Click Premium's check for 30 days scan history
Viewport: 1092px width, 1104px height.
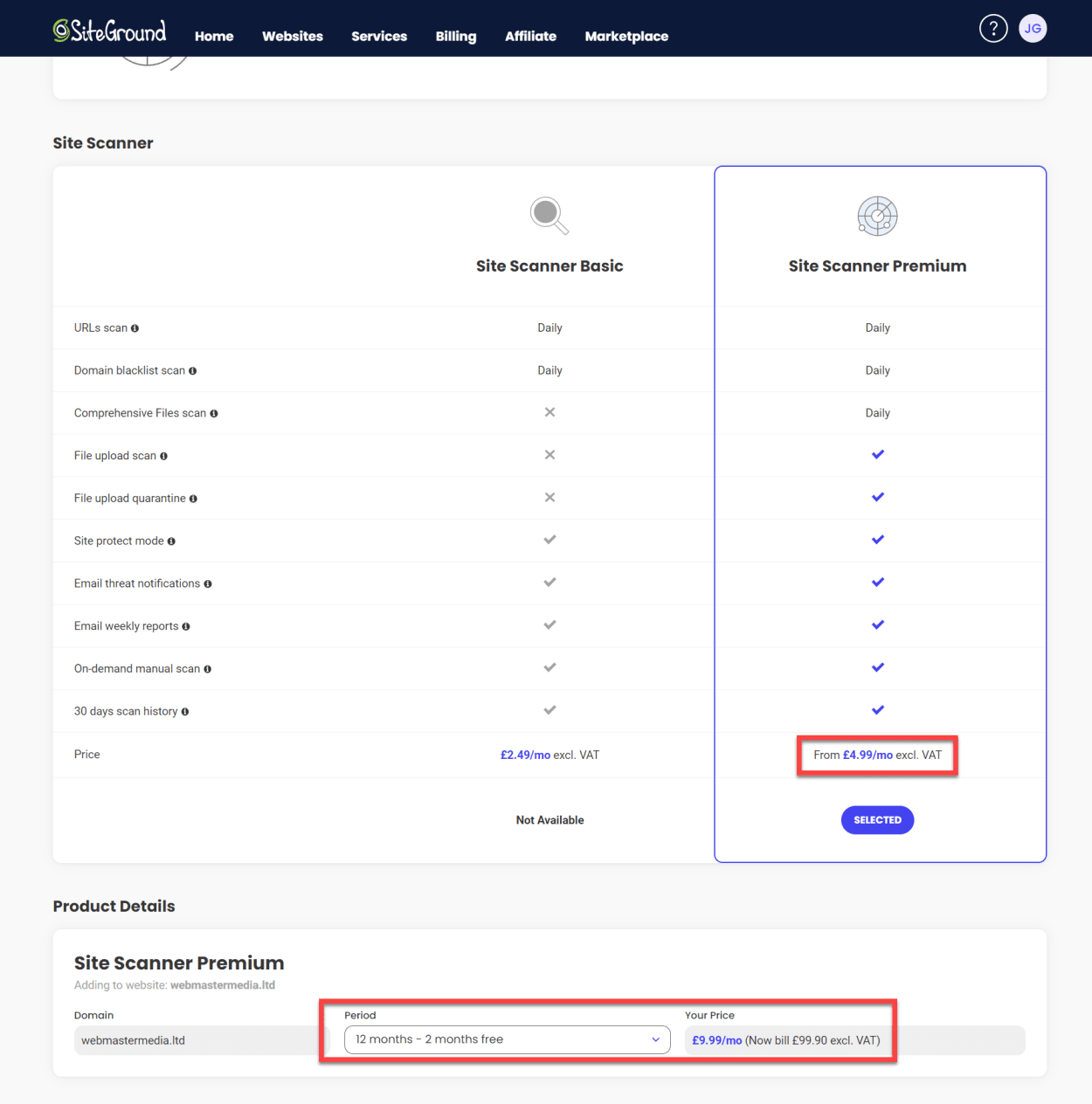[878, 710]
